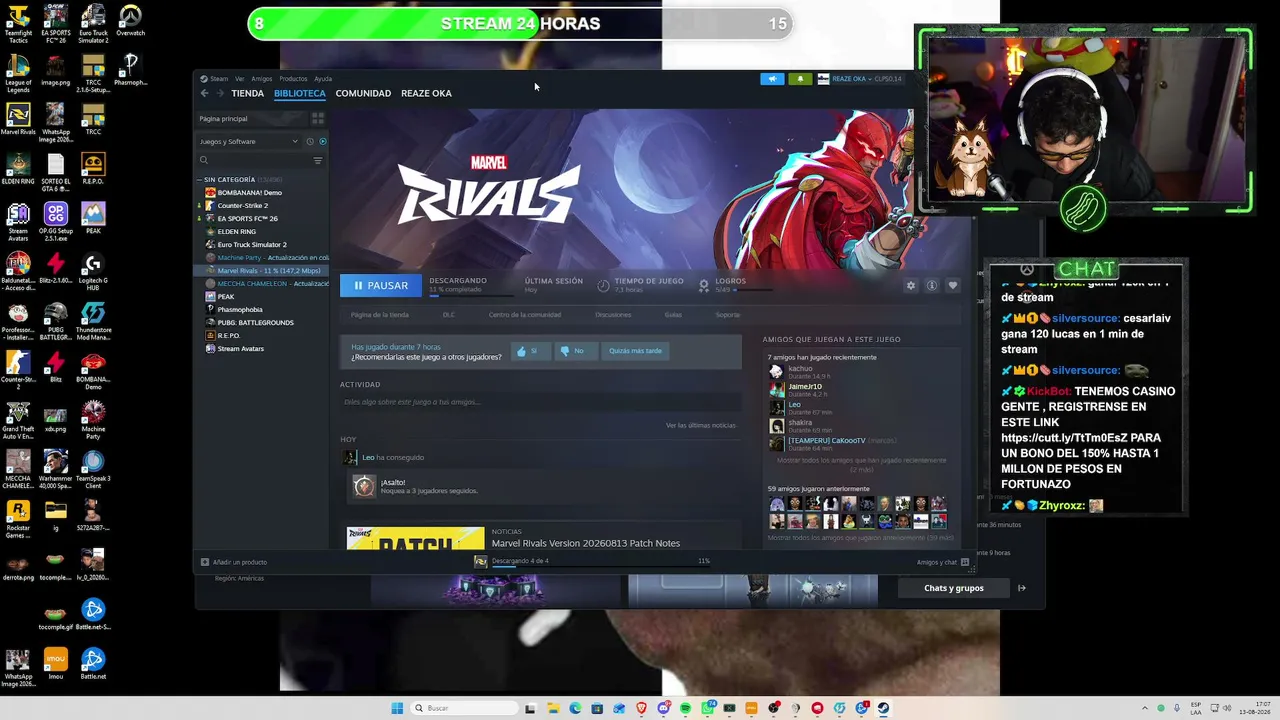Open Phasmophobia desktop shortcut
This screenshot has width=1280, height=720.
tap(130, 70)
